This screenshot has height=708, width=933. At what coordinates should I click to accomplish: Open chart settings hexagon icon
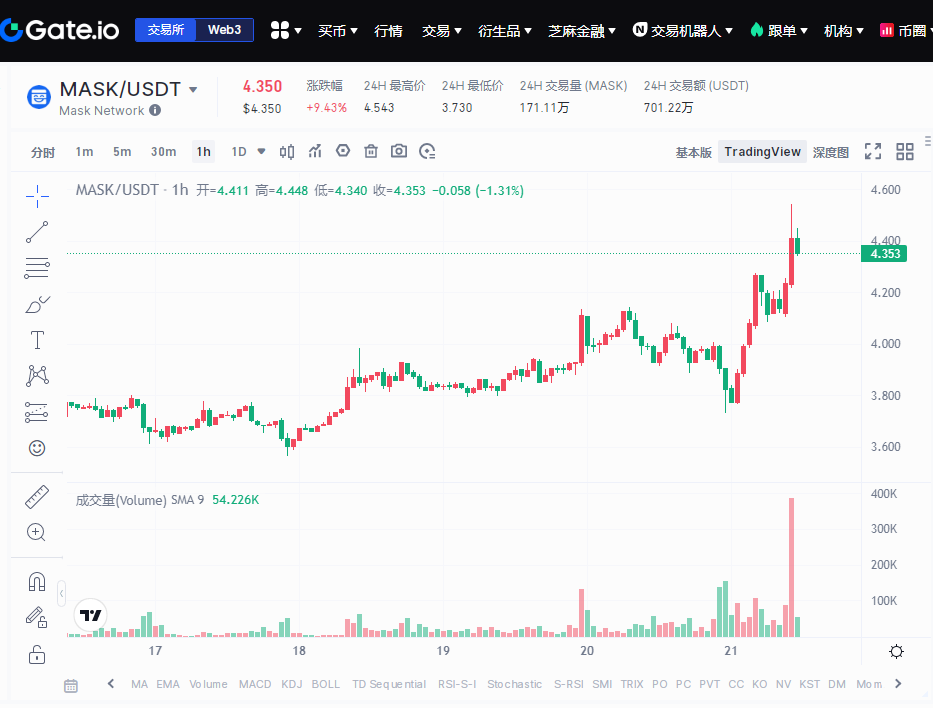[x=343, y=151]
